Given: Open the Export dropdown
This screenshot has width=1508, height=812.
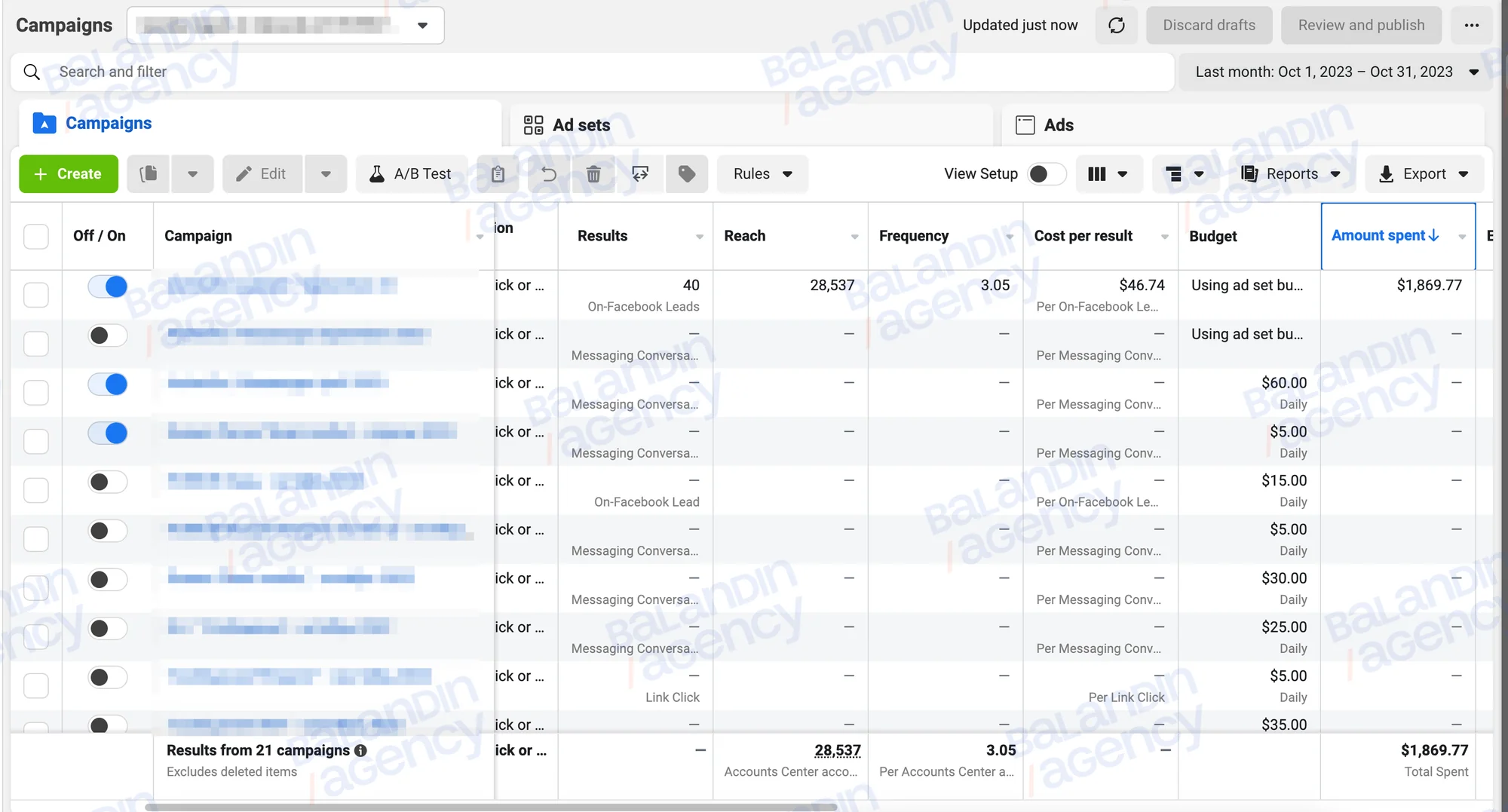Looking at the screenshot, I should 1424,174.
